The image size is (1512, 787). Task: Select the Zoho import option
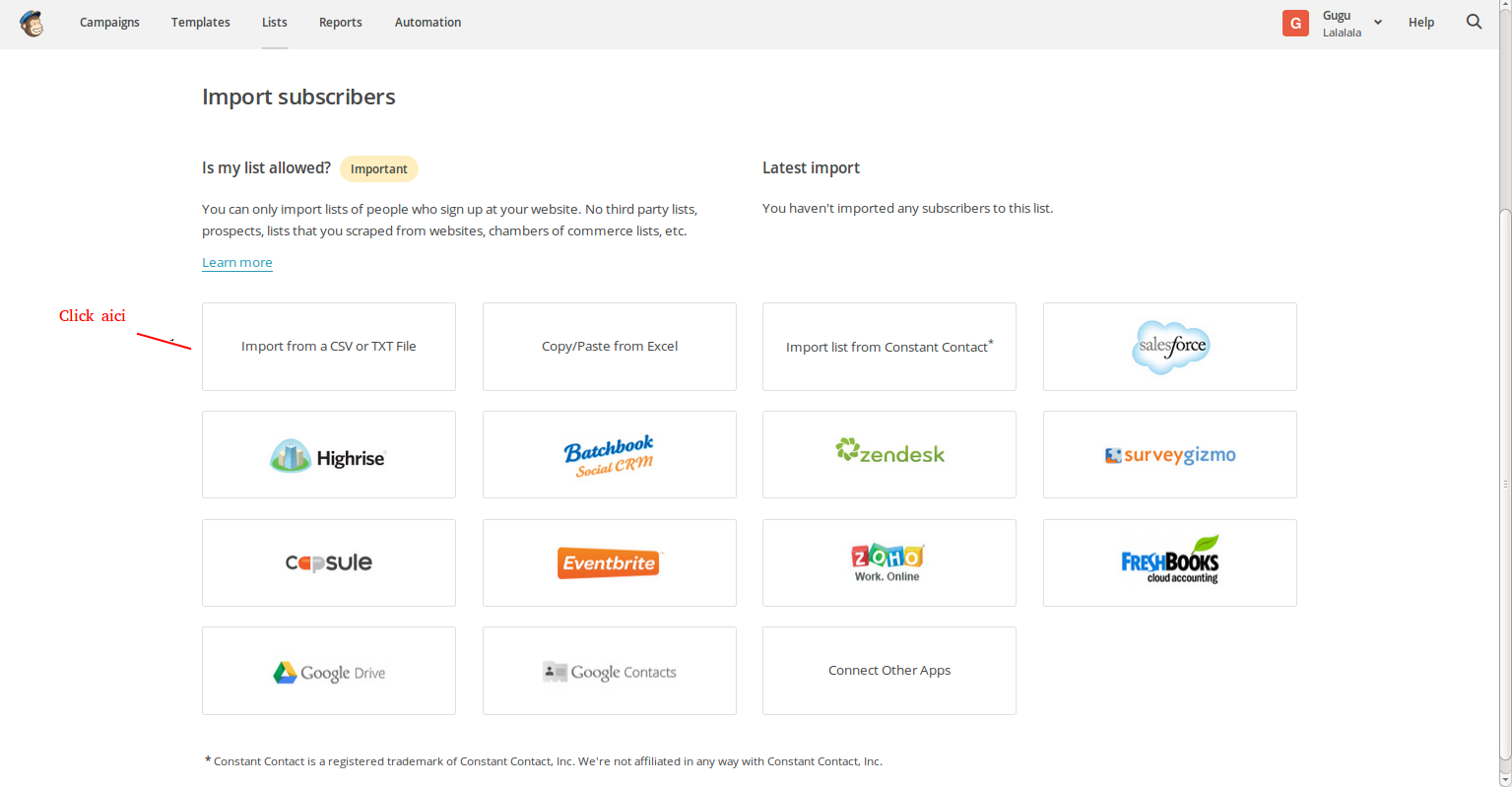(x=889, y=563)
